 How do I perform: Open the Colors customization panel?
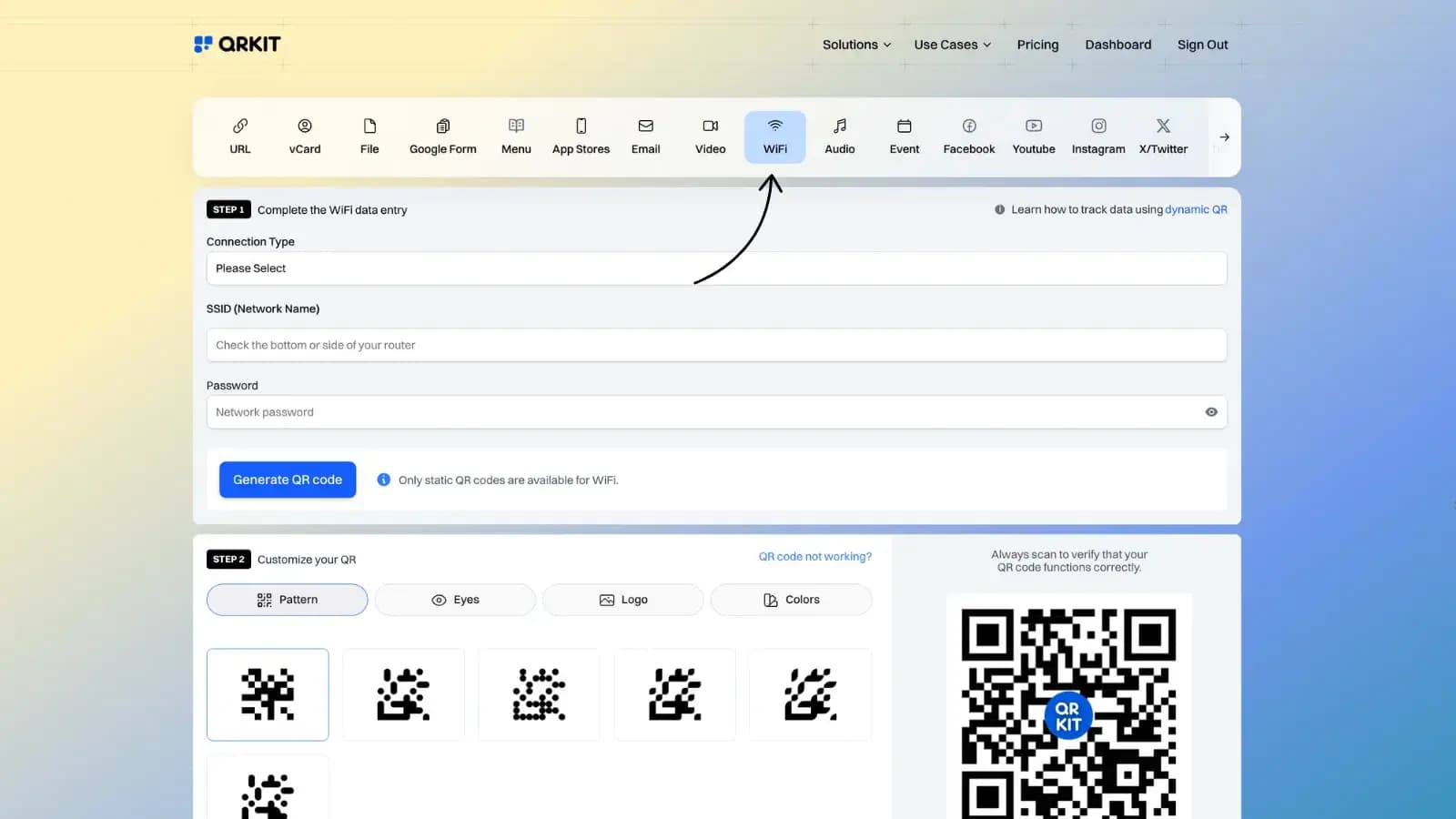point(791,599)
